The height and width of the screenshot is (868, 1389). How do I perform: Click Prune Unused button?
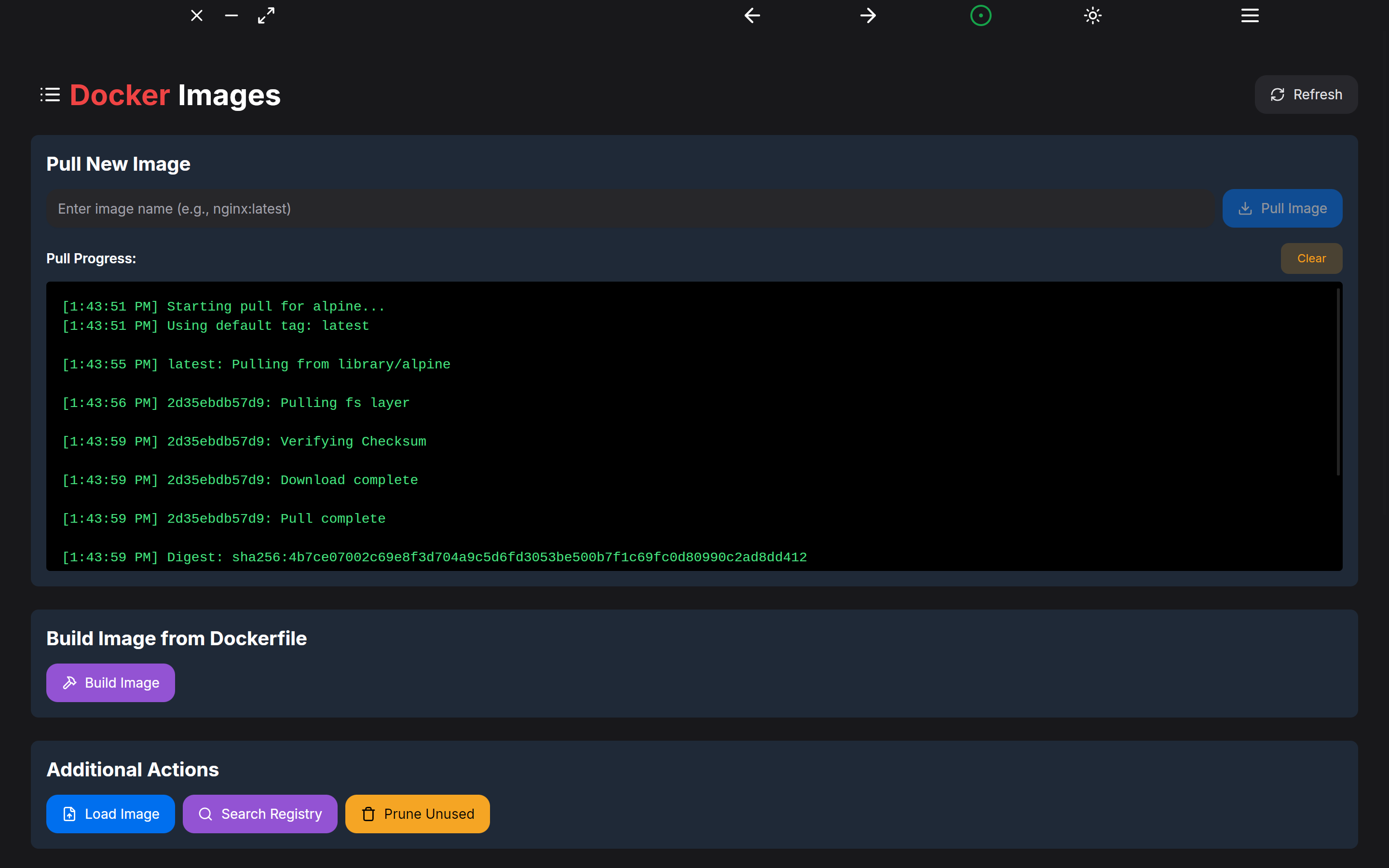[417, 814]
